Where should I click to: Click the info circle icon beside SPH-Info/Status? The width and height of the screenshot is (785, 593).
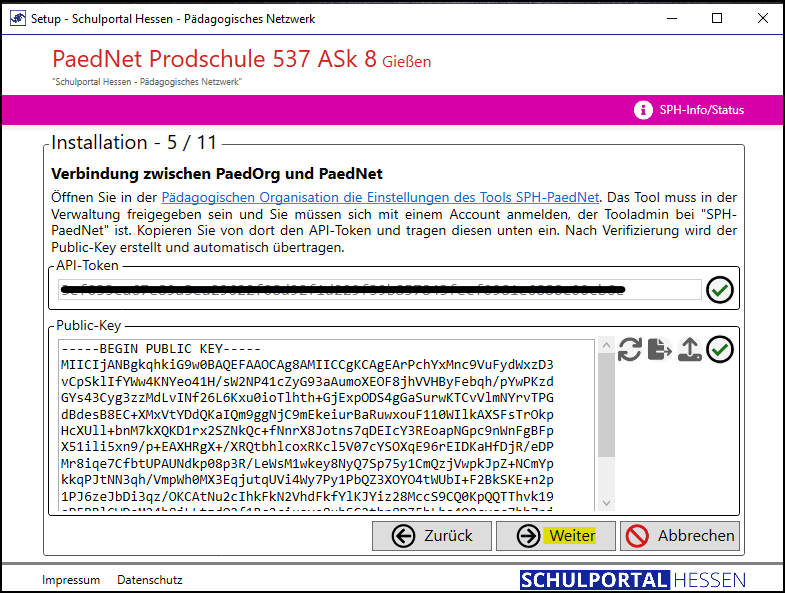(643, 110)
